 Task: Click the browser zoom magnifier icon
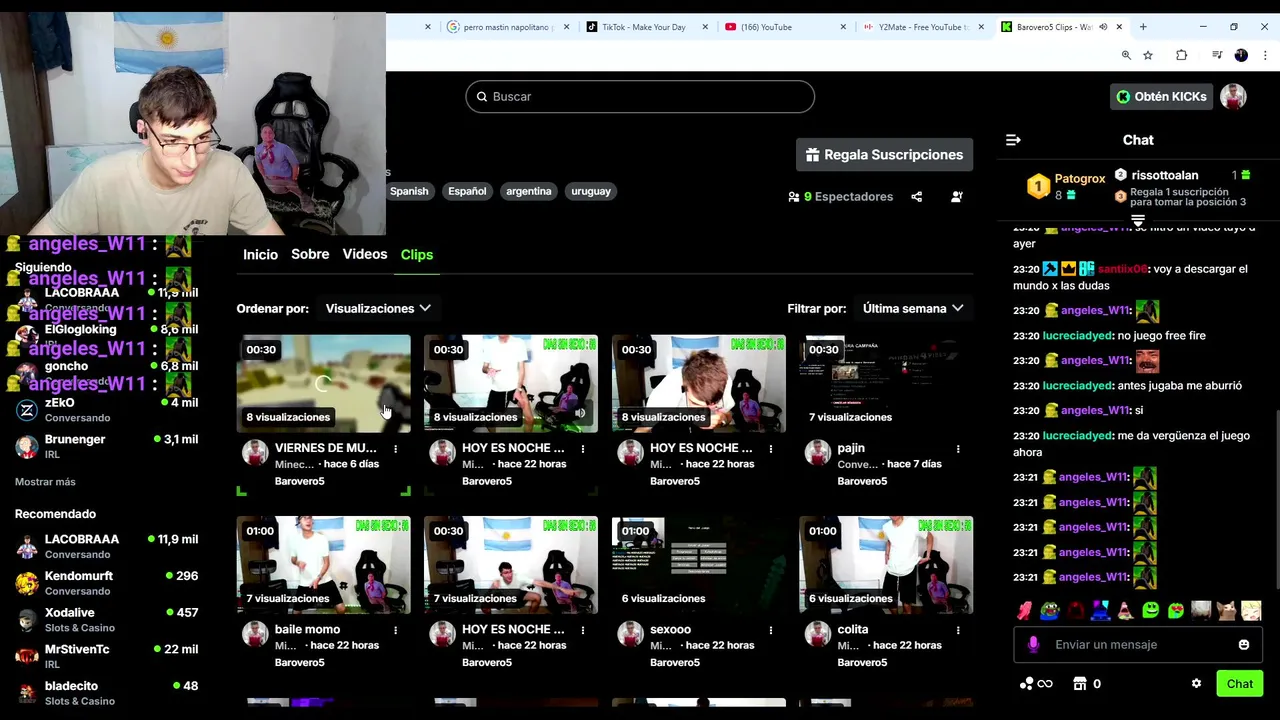[1126, 55]
